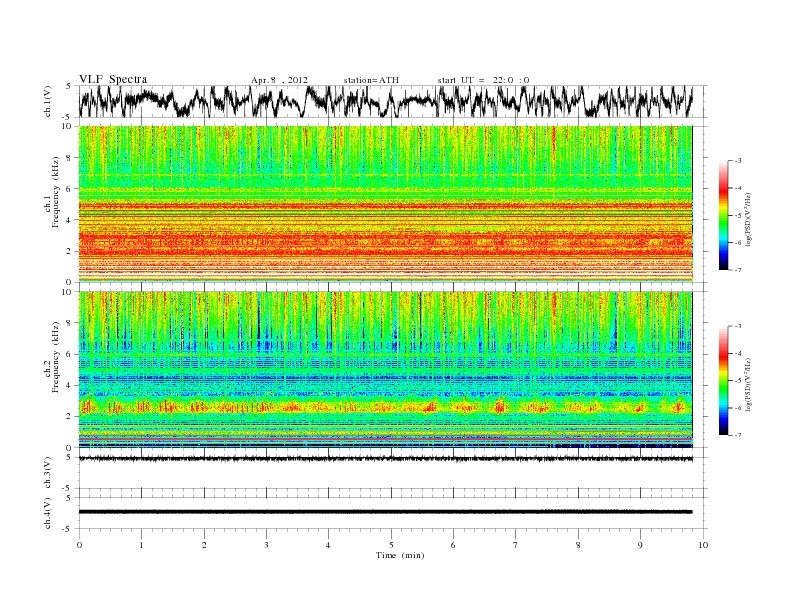
Task: Click the lower ch.2 PSD color scale bar
Action: point(724,380)
